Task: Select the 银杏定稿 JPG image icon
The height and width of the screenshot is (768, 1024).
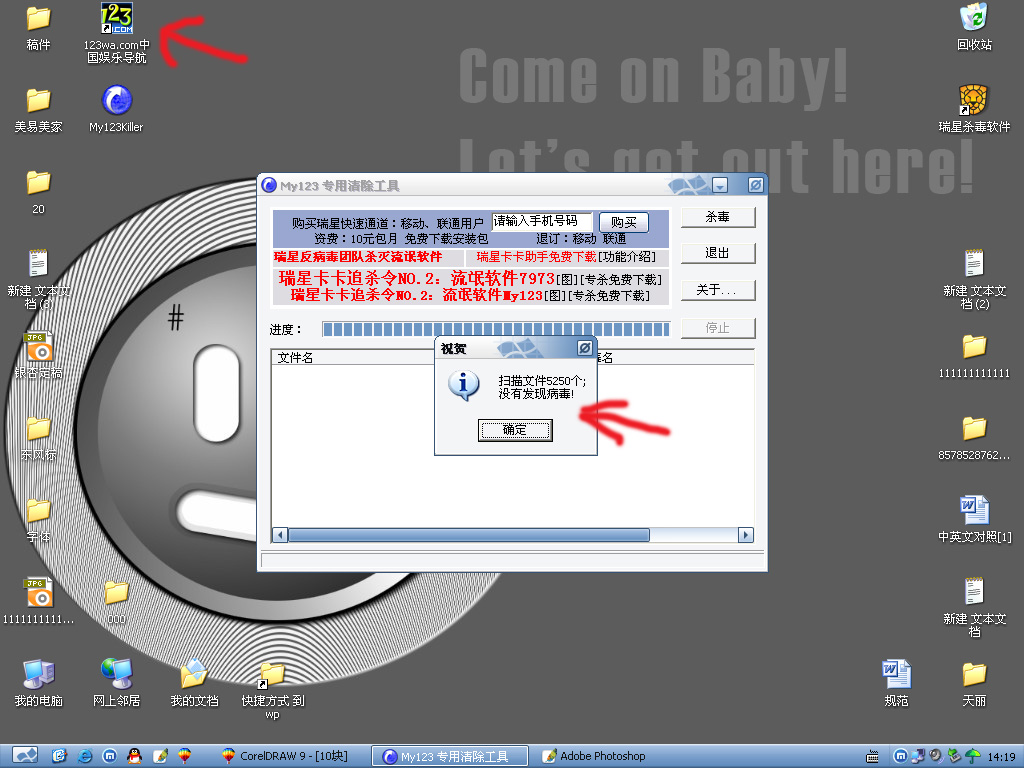Action: [39, 355]
